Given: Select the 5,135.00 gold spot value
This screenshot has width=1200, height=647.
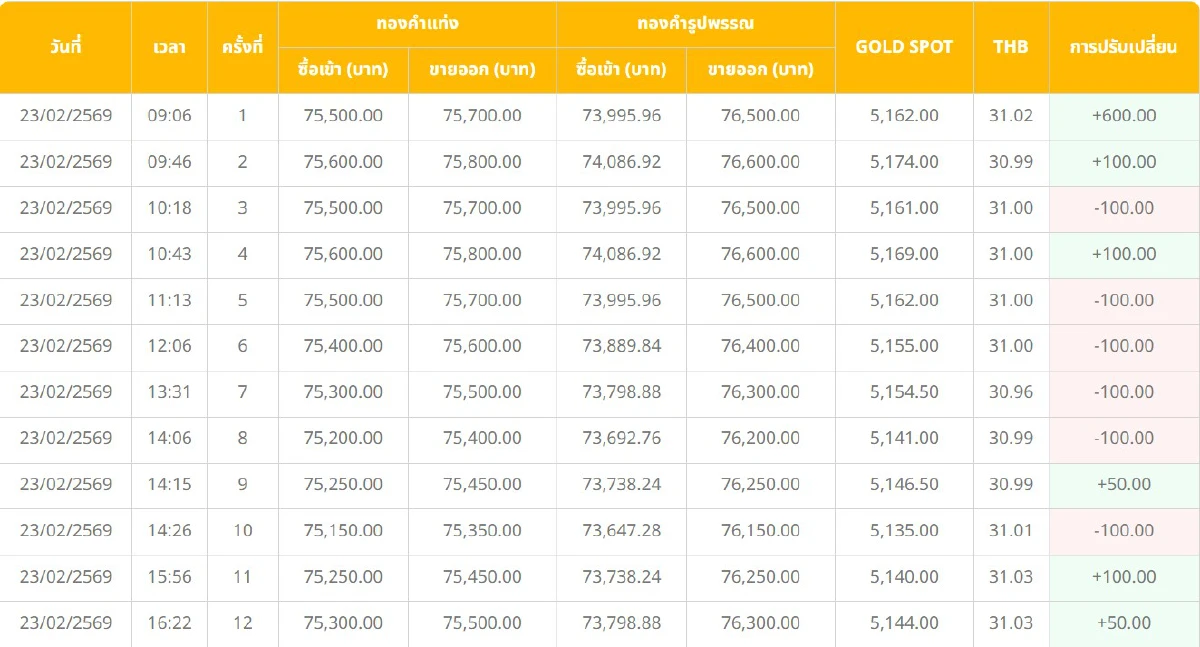Looking at the screenshot, I should click(904, 530).
